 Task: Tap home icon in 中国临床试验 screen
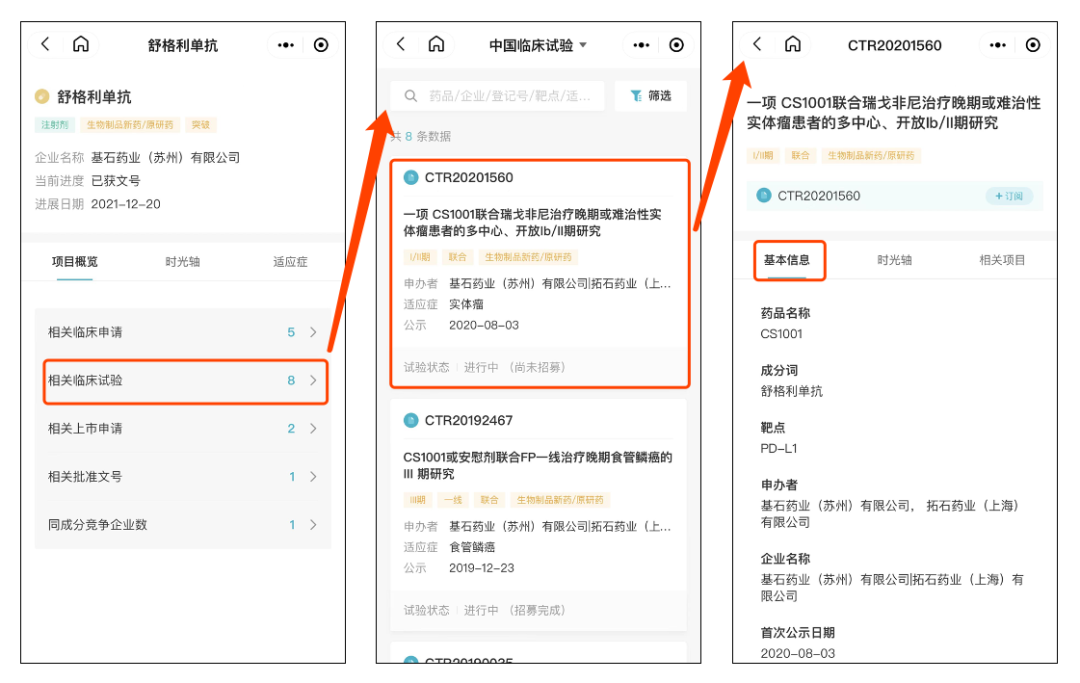(436, 45)
